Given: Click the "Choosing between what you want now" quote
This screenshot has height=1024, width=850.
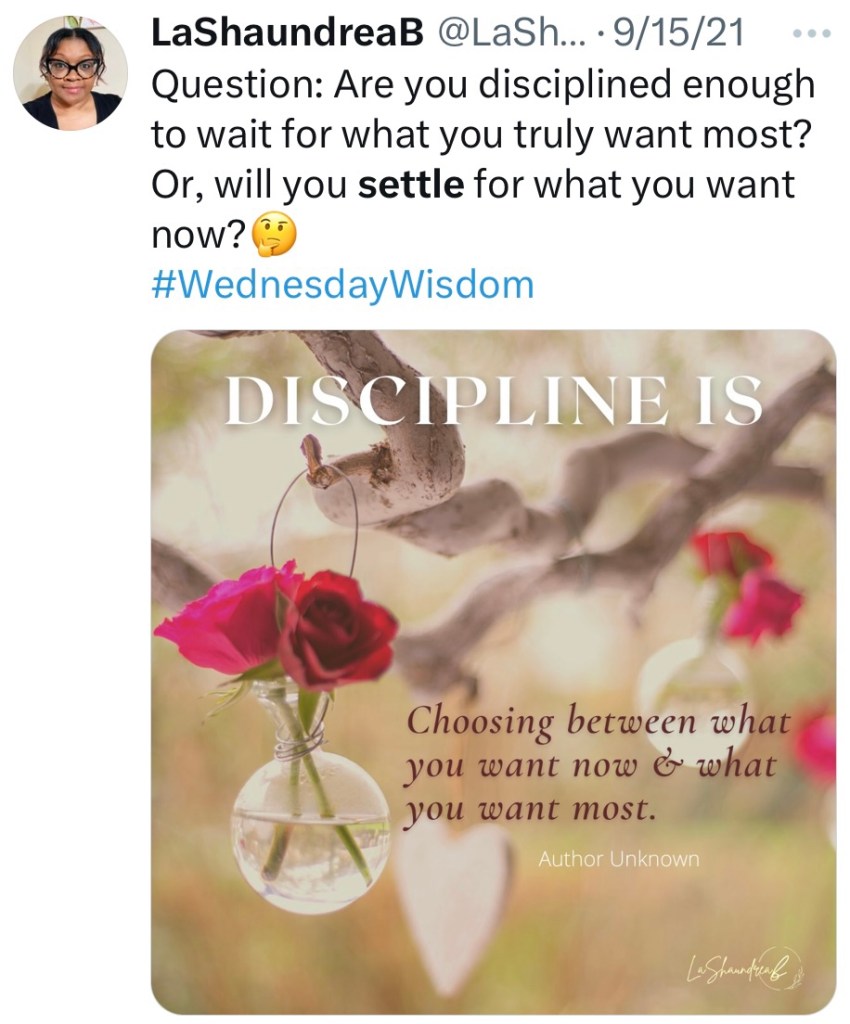Looking at the screenshot, I should click(x=598, y=766).
